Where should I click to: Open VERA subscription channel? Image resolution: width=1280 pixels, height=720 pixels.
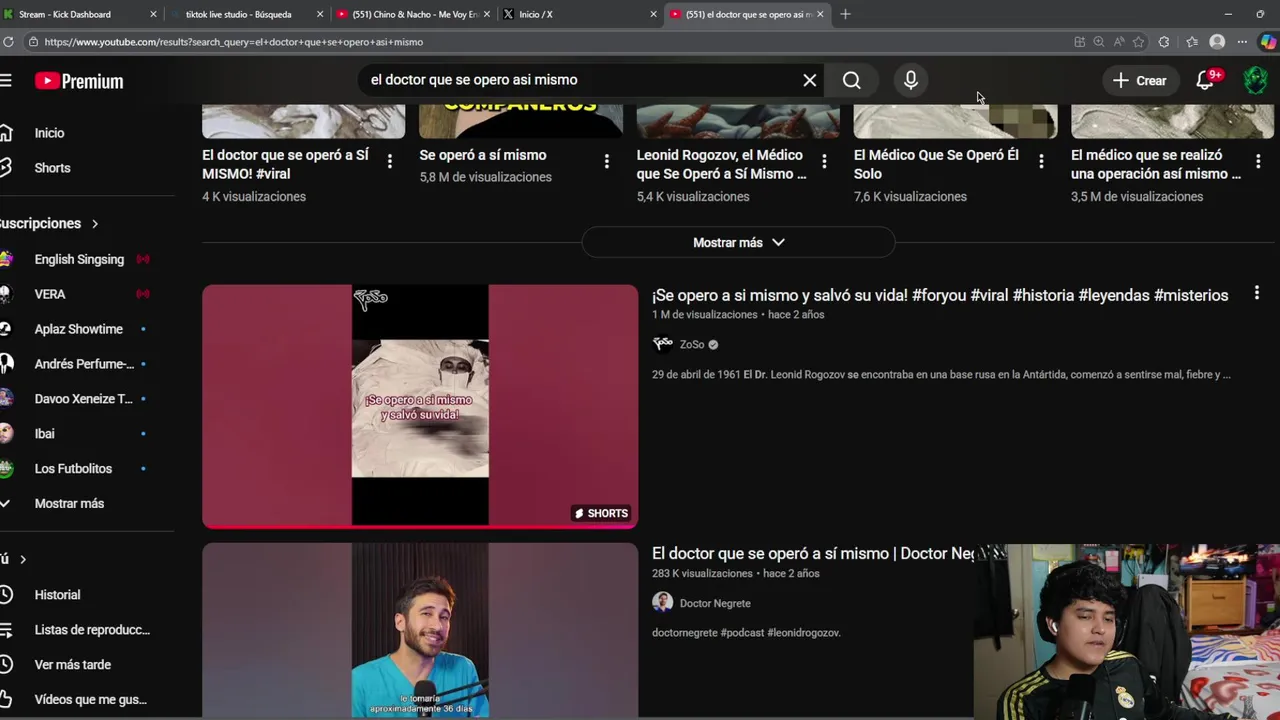[50, 294]
